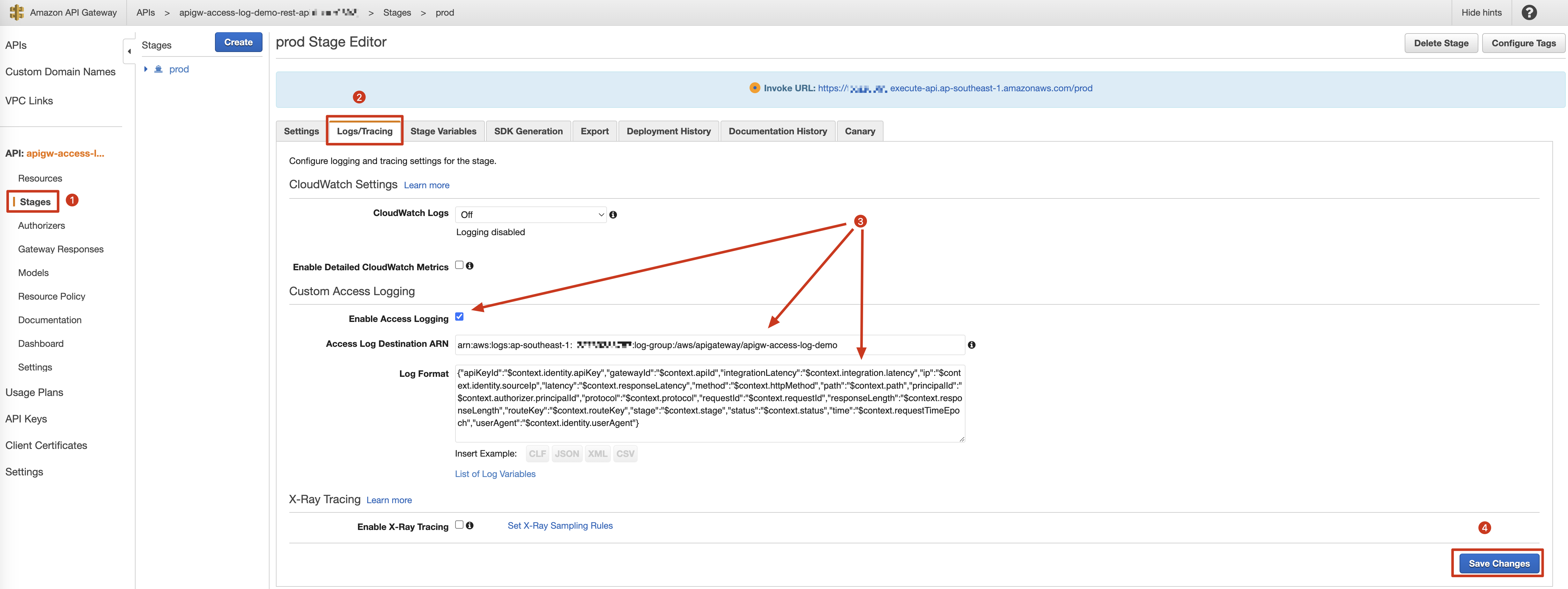This screenshot has height=589, width=1568.
Task: Click Hide hints in the top bar
Action: 1481,12
